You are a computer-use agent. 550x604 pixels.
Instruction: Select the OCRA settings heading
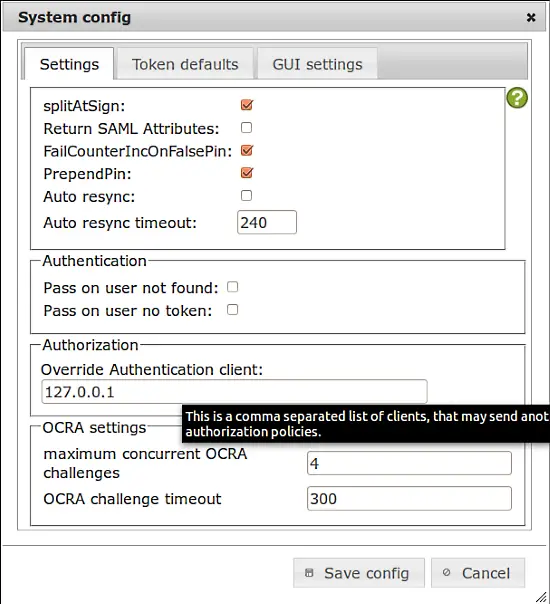[94, 428]
